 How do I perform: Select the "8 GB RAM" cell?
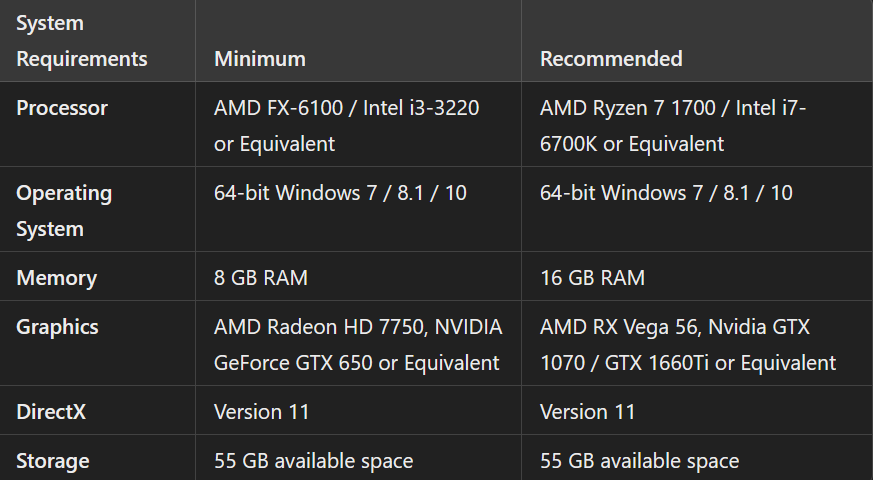261,278
